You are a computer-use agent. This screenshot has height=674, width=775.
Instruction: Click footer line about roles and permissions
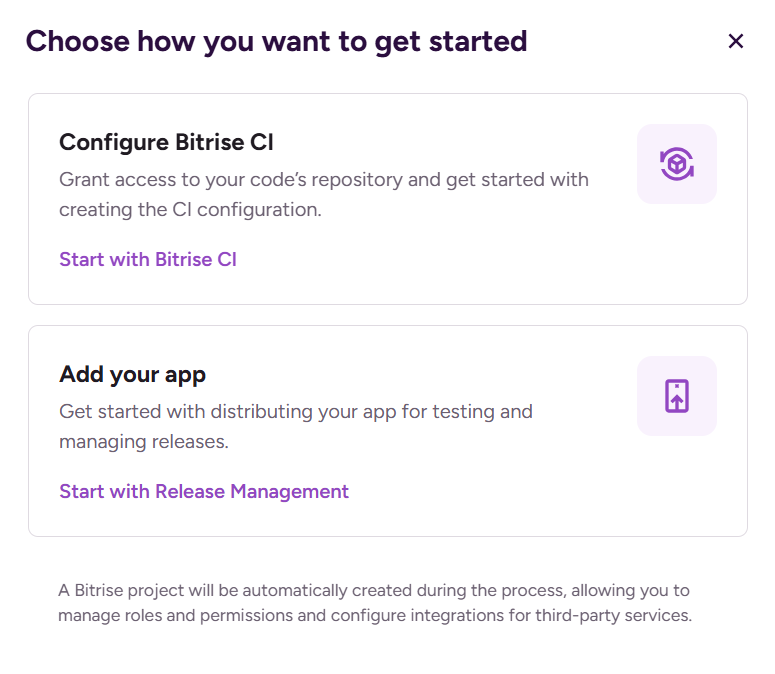[x=374, y=616]
